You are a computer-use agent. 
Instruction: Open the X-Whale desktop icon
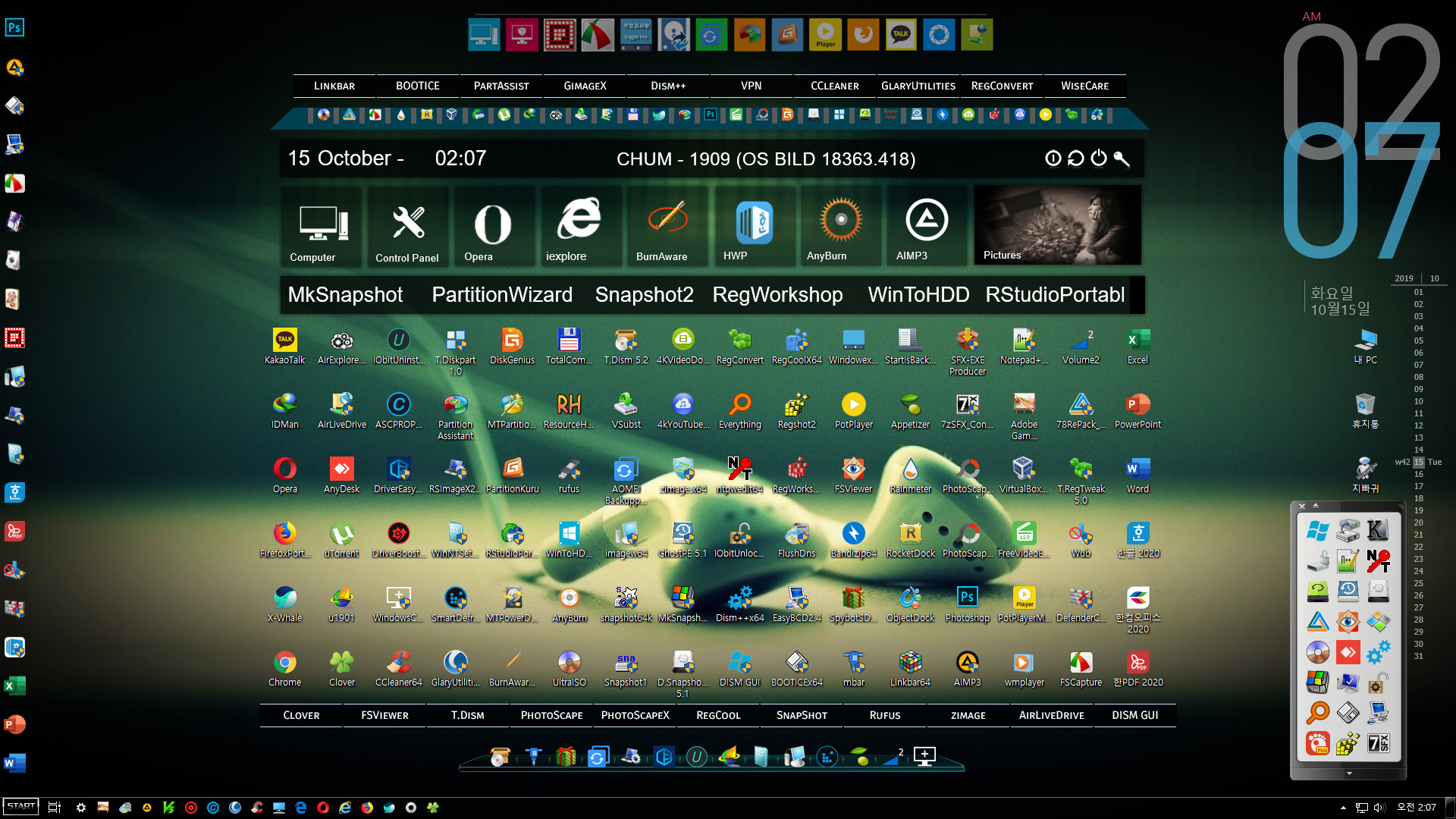tap(284, 604)
